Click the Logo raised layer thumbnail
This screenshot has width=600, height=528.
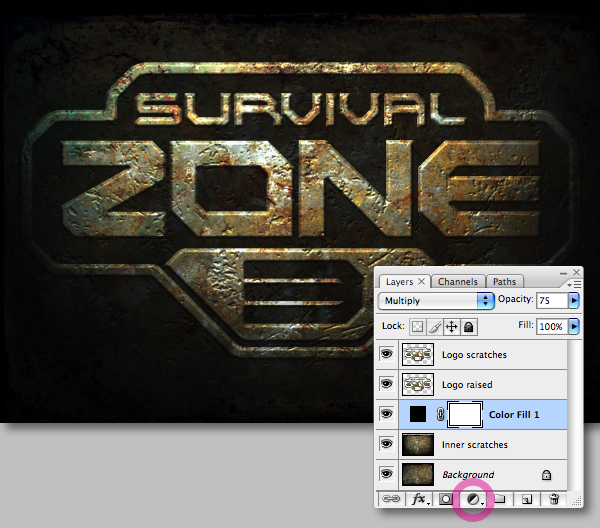pos(418,384)
